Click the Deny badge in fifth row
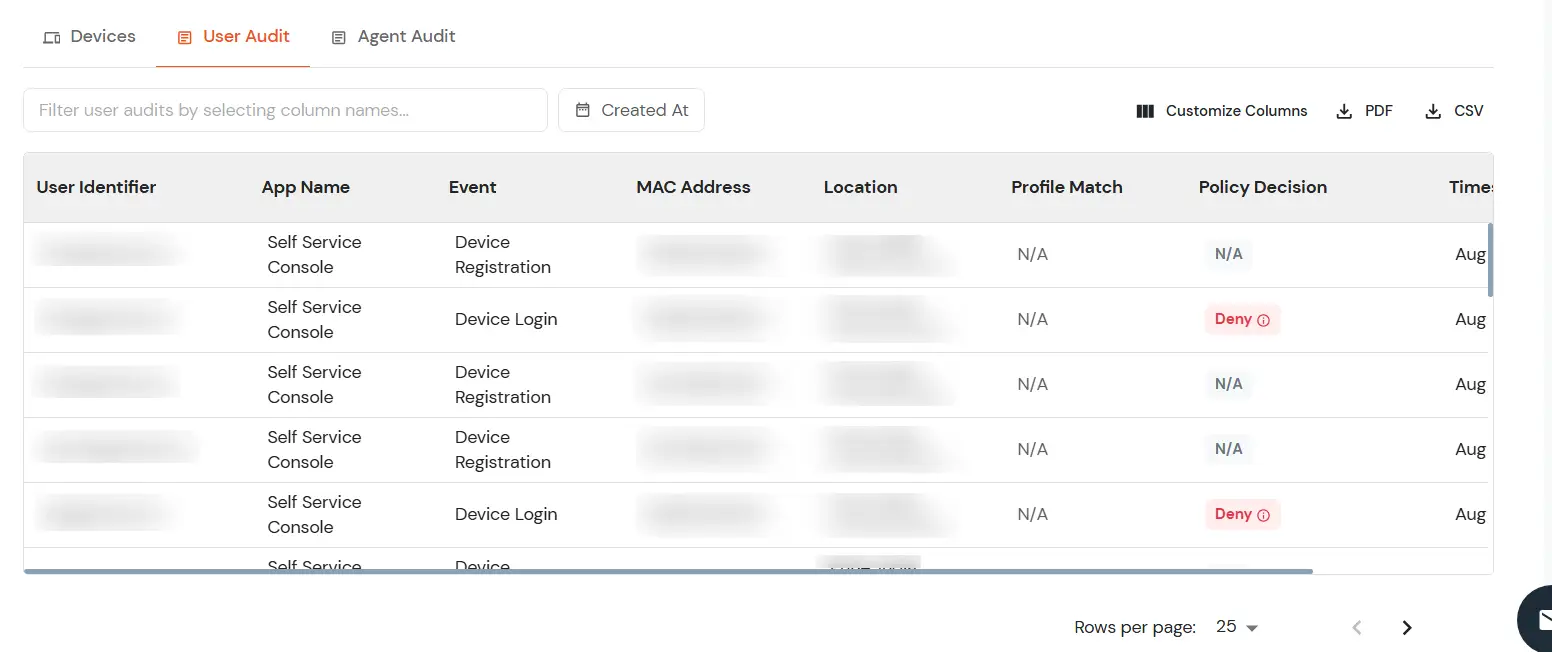The height and width of the screenshot is (652, 1552). tap(1242, 514)
